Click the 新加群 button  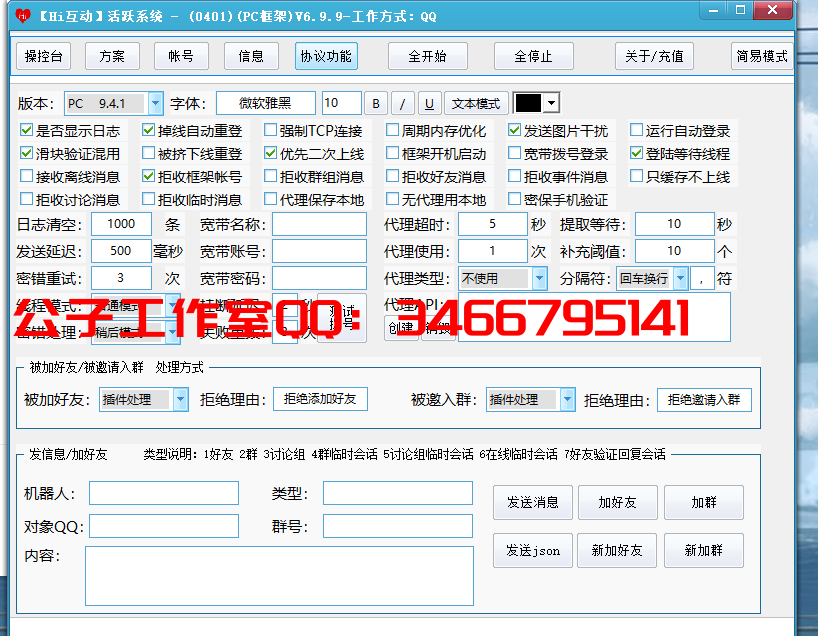[x=704, y=550]
